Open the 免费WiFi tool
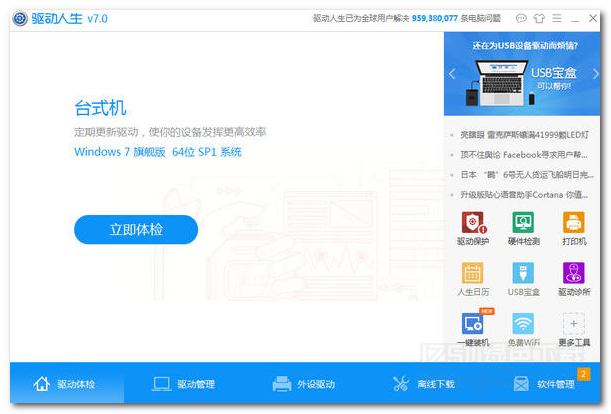This screenshot has width=611, height=414. (523, 330)
